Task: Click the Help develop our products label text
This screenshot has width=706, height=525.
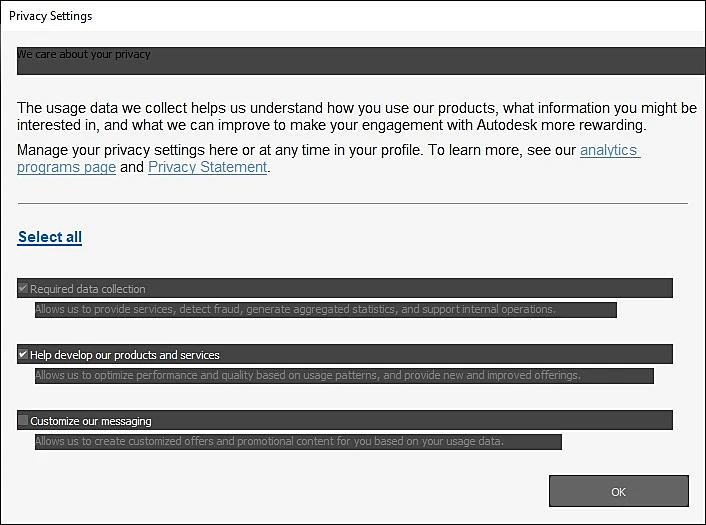Action: [125, 355]
